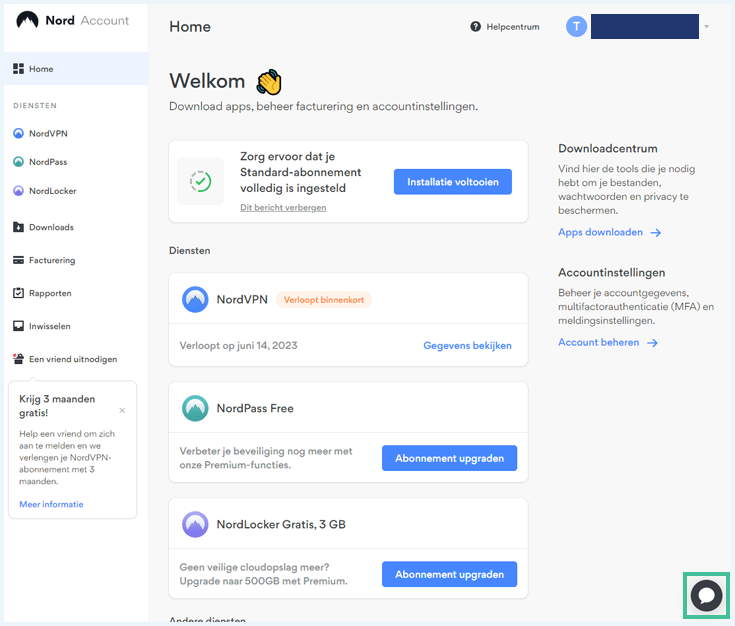Click 'Gegevens bekijken' for NordVPN

pyautogui.click(x=467, y=346)
